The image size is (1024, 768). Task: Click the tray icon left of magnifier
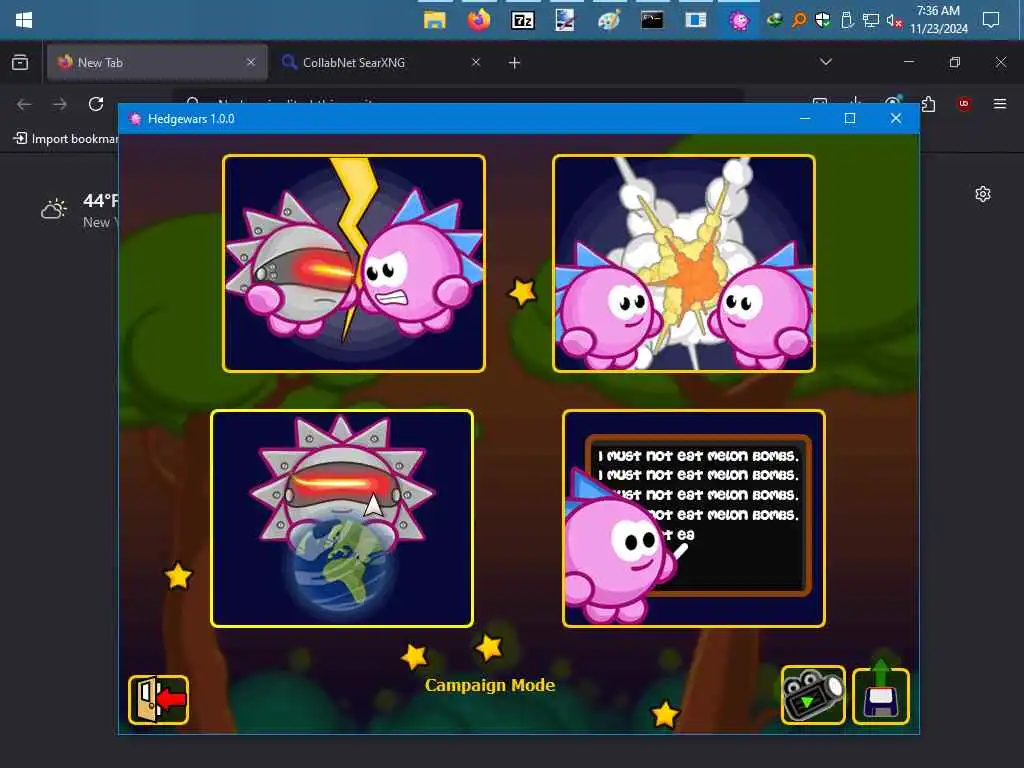click(775, 20)
